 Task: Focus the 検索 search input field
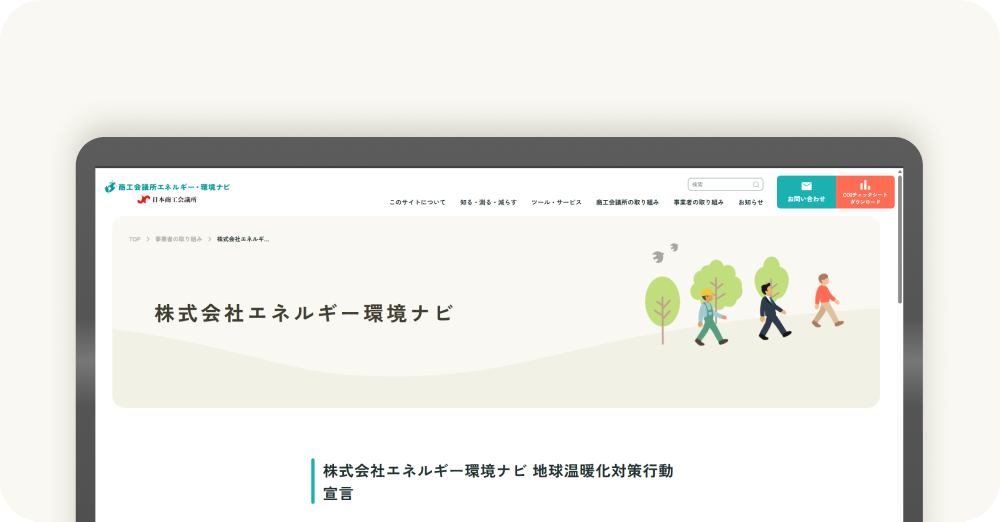(718, 185)
